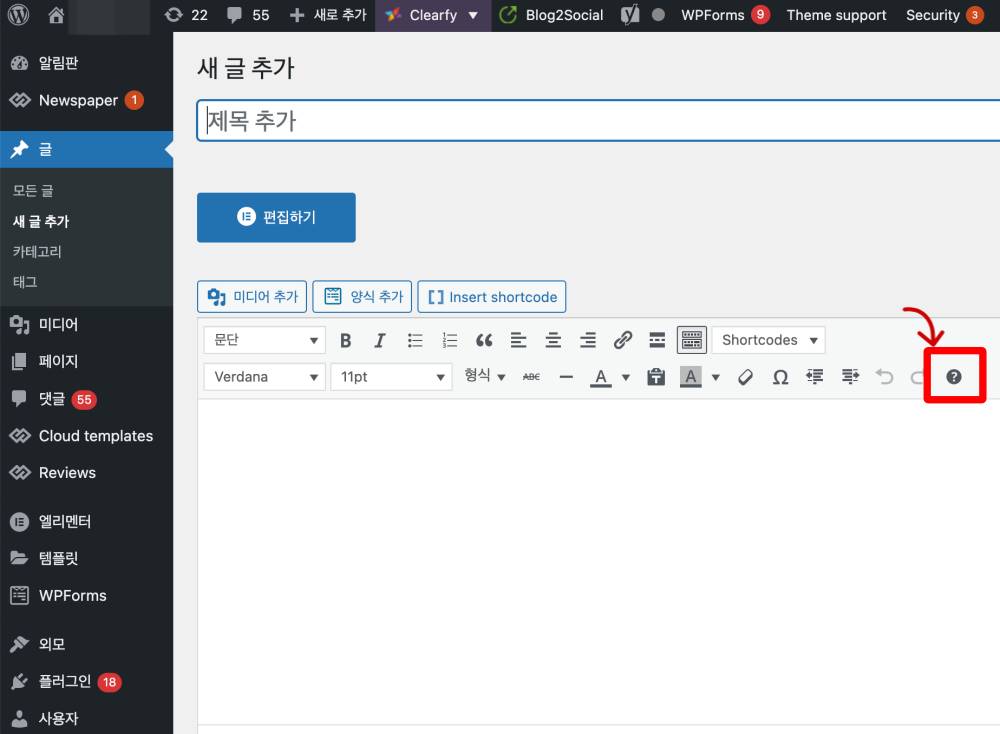Click the 미디어 추가 button
The image size is (1000, 734).
pyautogui.click(x=252, y=297)
